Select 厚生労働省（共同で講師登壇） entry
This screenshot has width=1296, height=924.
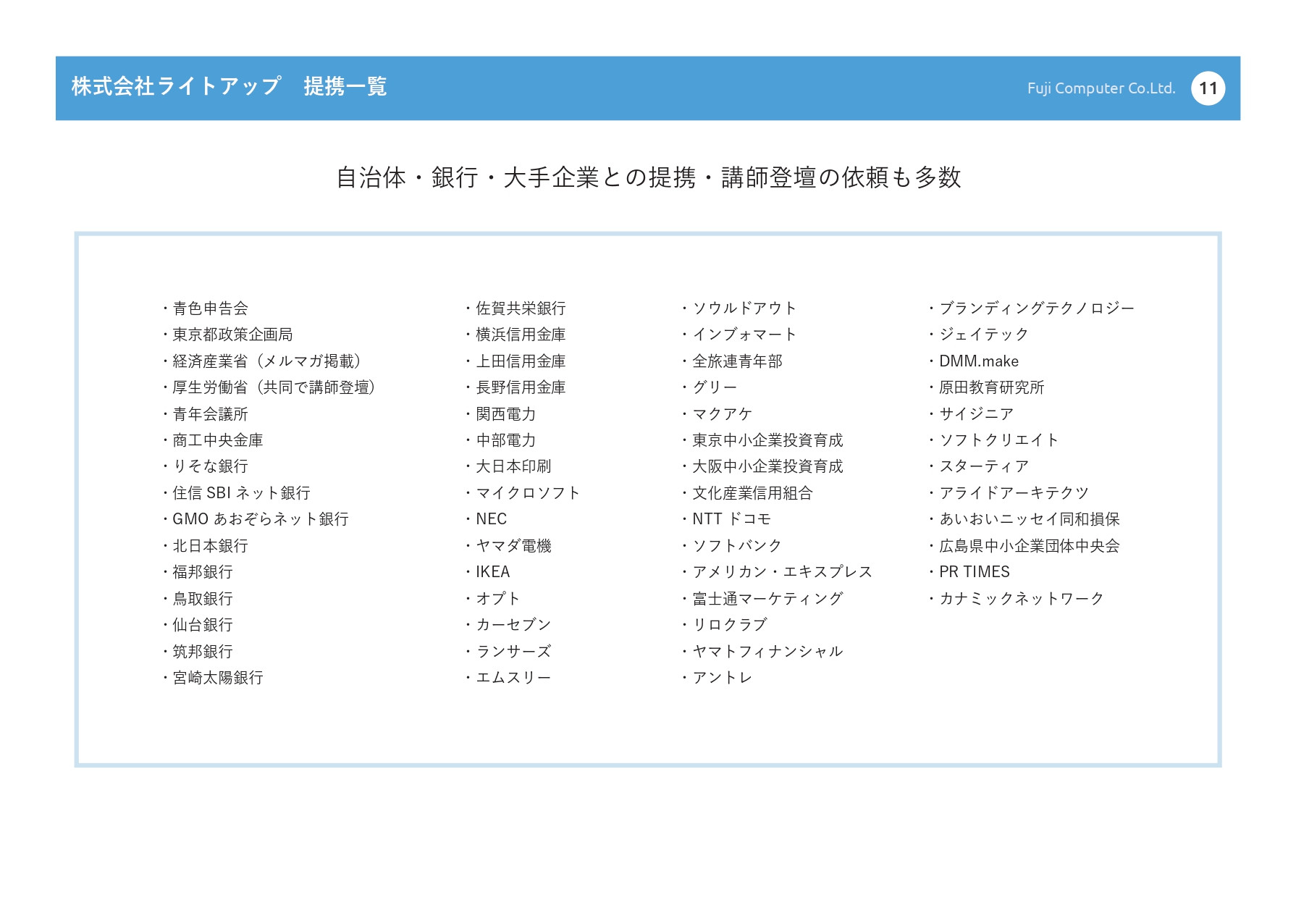click(x=269, y=387)
